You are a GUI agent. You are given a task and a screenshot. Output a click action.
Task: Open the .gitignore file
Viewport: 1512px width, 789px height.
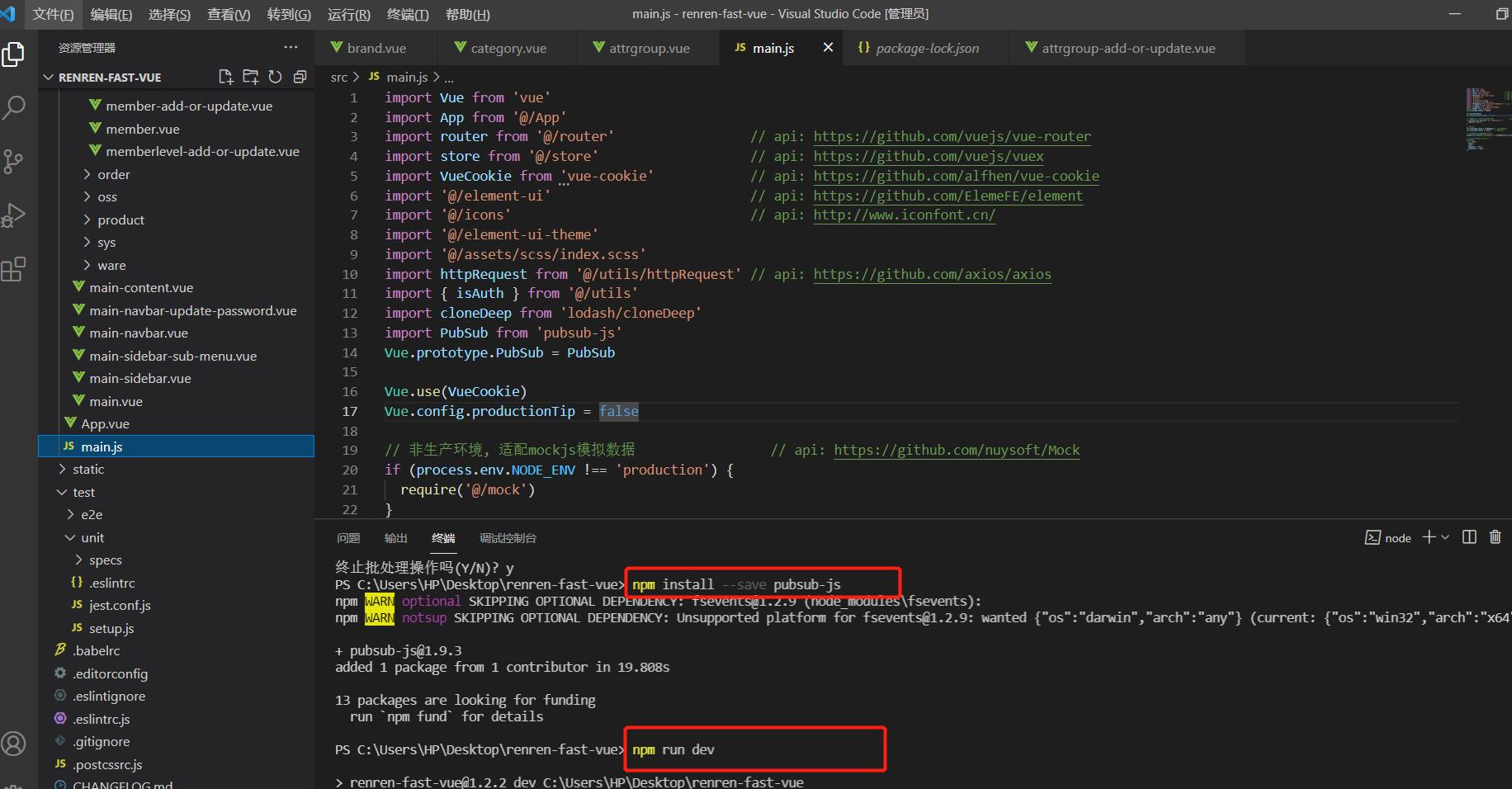[176, 741]
